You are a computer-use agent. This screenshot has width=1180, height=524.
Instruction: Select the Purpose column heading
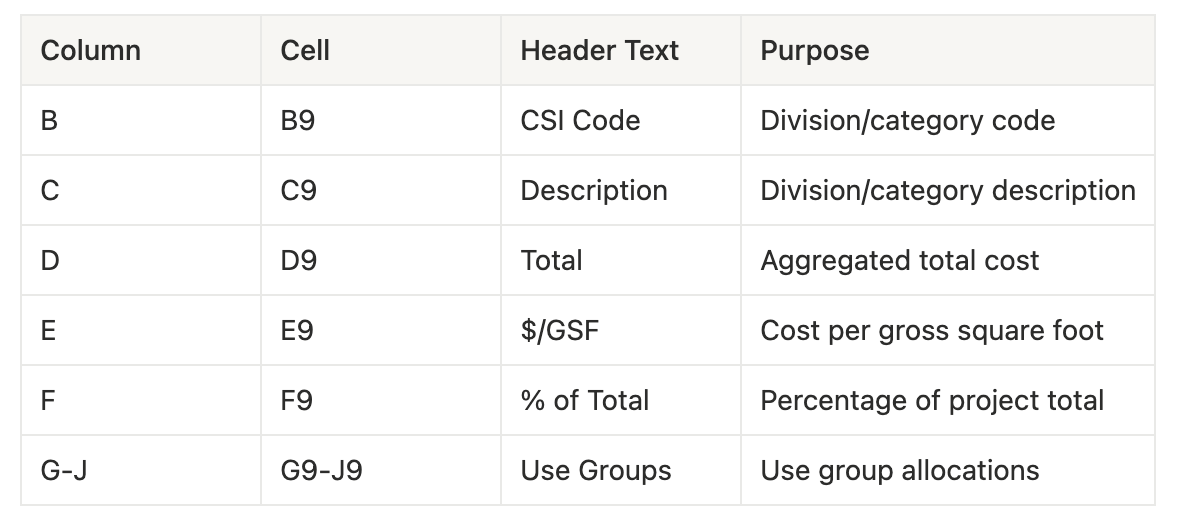[814, 50]
